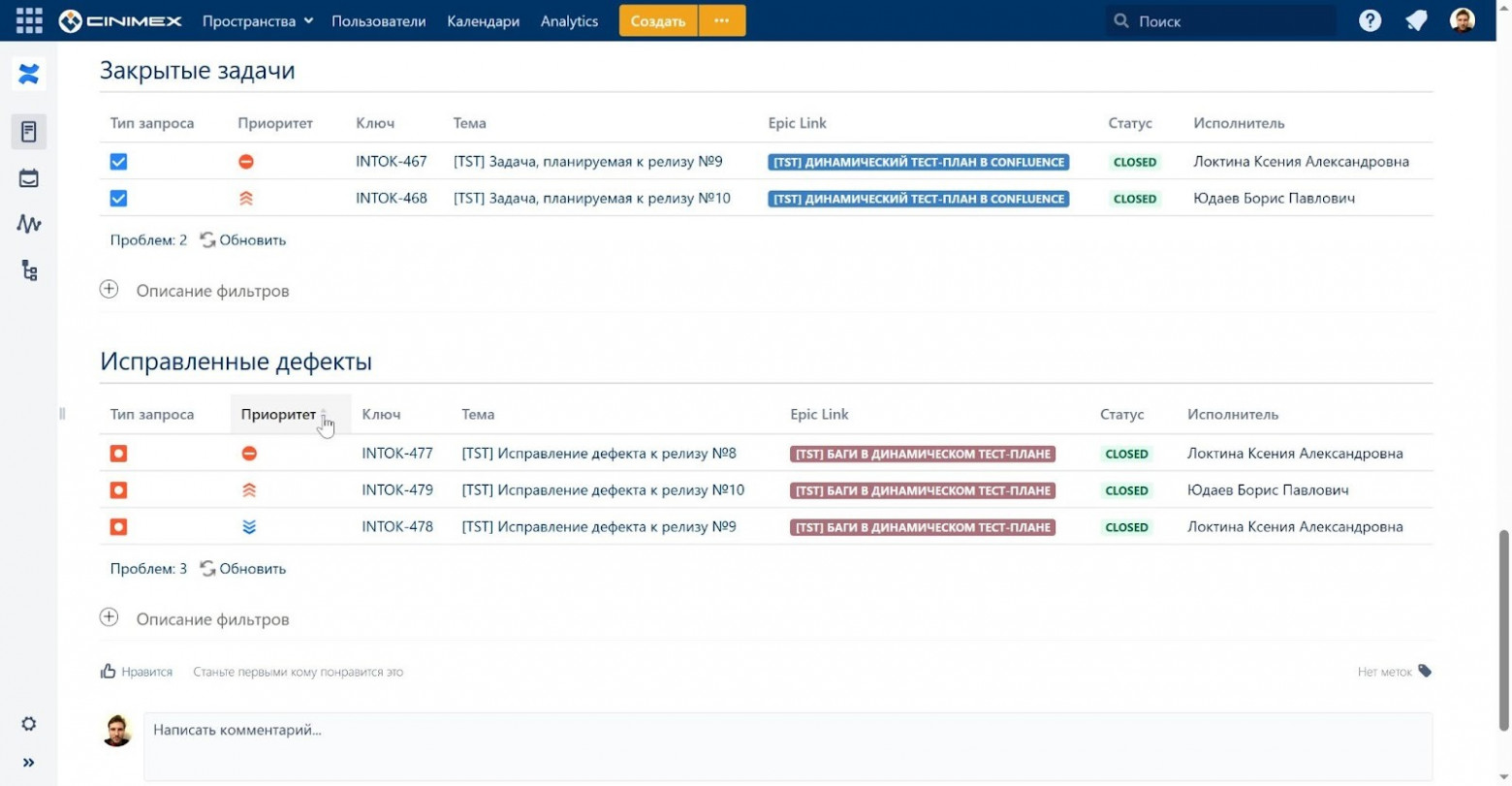Open notifications icon in top bar

tap(1416, 20)
